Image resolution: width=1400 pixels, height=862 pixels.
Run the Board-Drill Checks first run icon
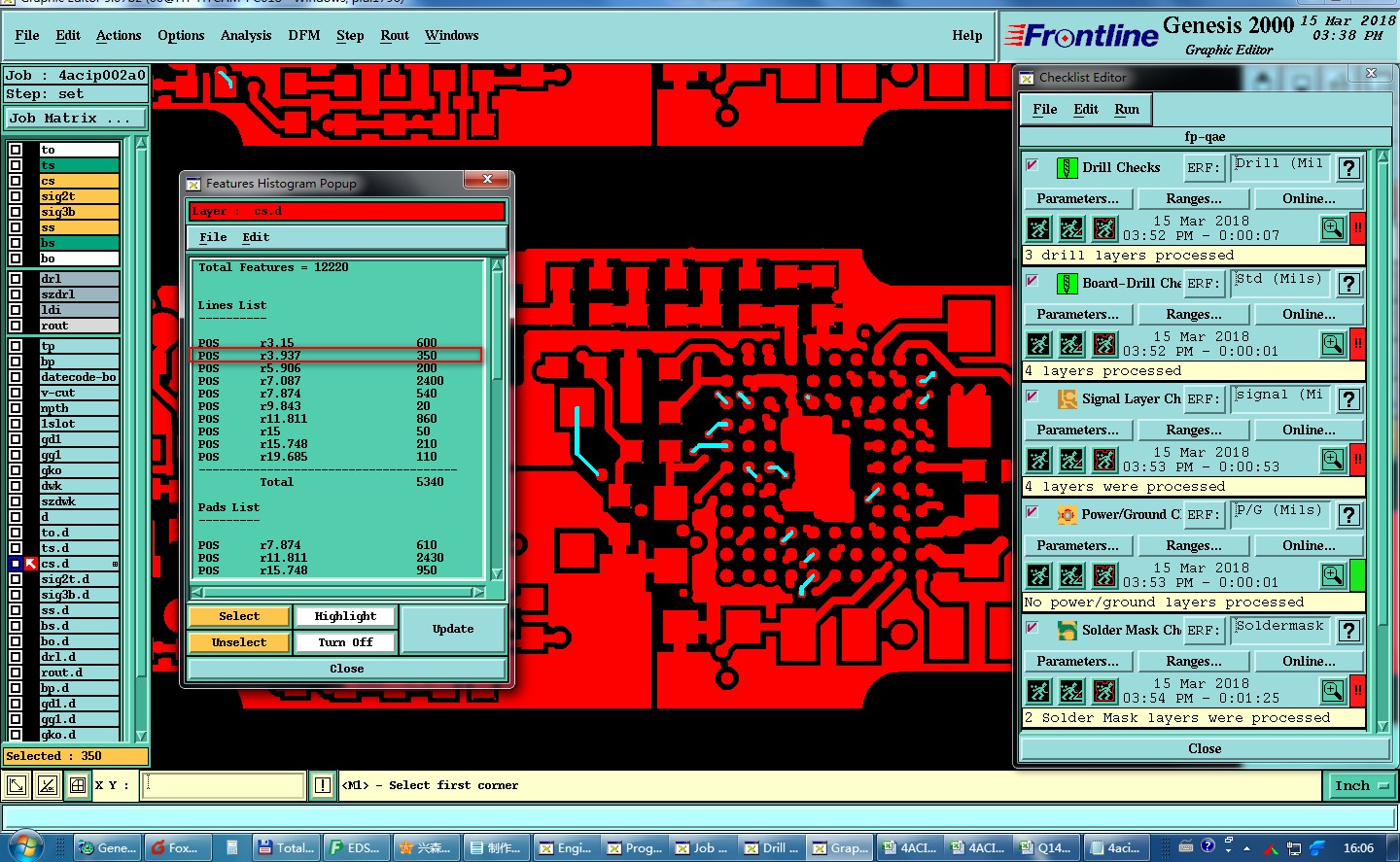click(x=1039, y=344)
